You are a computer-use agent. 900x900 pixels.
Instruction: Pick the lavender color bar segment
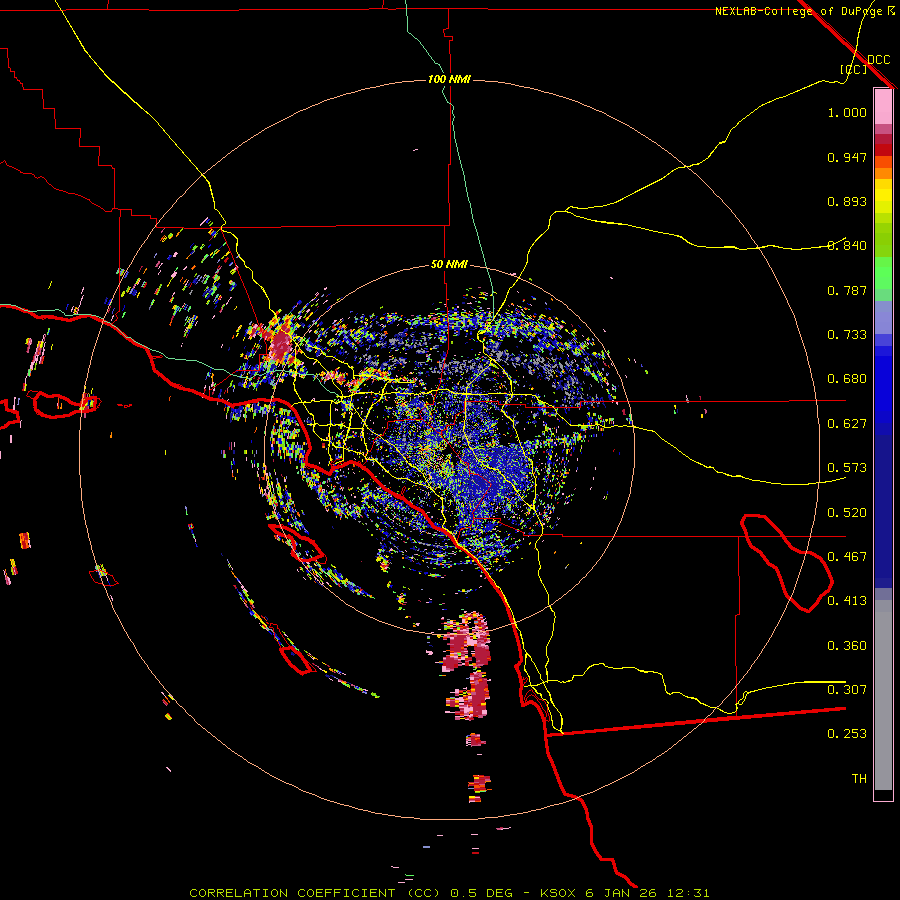883,317
